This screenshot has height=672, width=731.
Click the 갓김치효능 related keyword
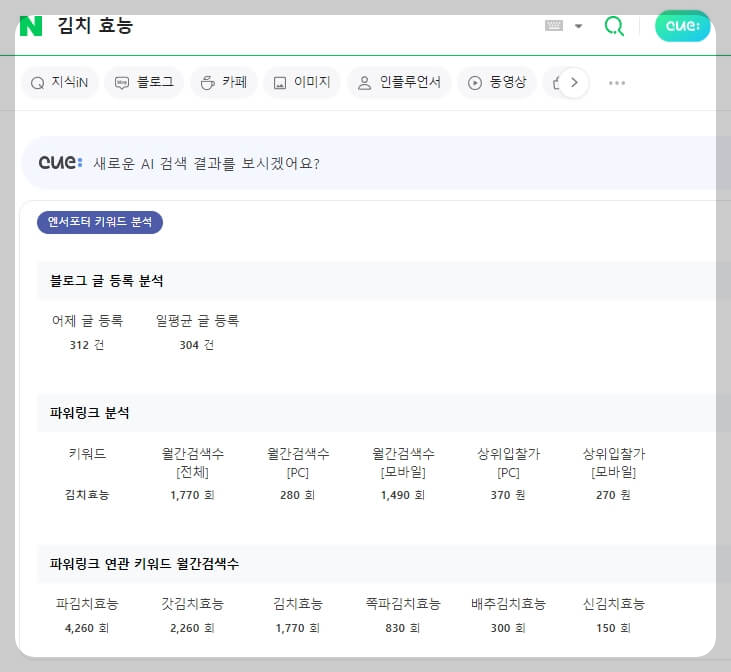tap(193, 604)
